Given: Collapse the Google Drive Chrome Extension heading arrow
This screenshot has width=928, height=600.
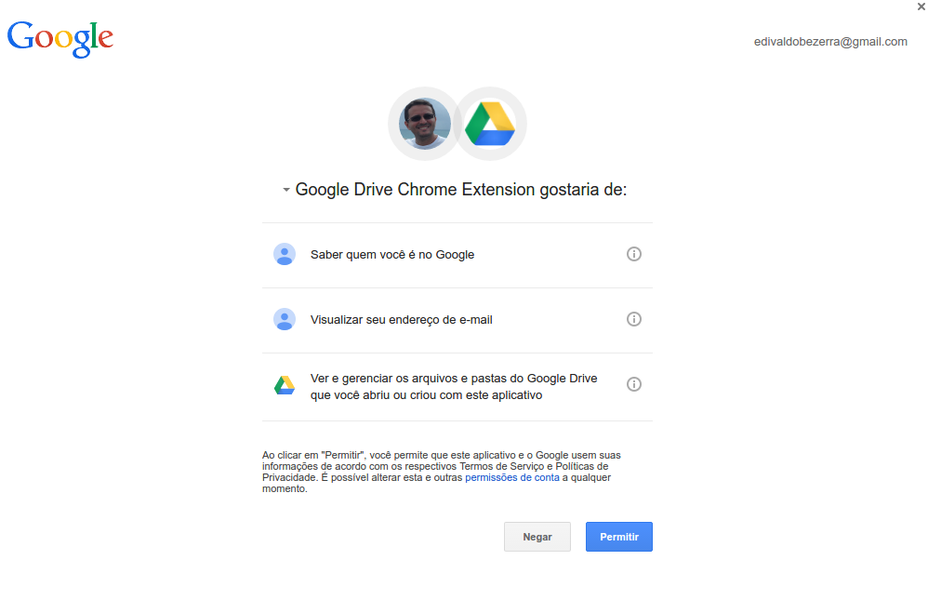Looking at the screenshot, I should (x=286, y=190).
